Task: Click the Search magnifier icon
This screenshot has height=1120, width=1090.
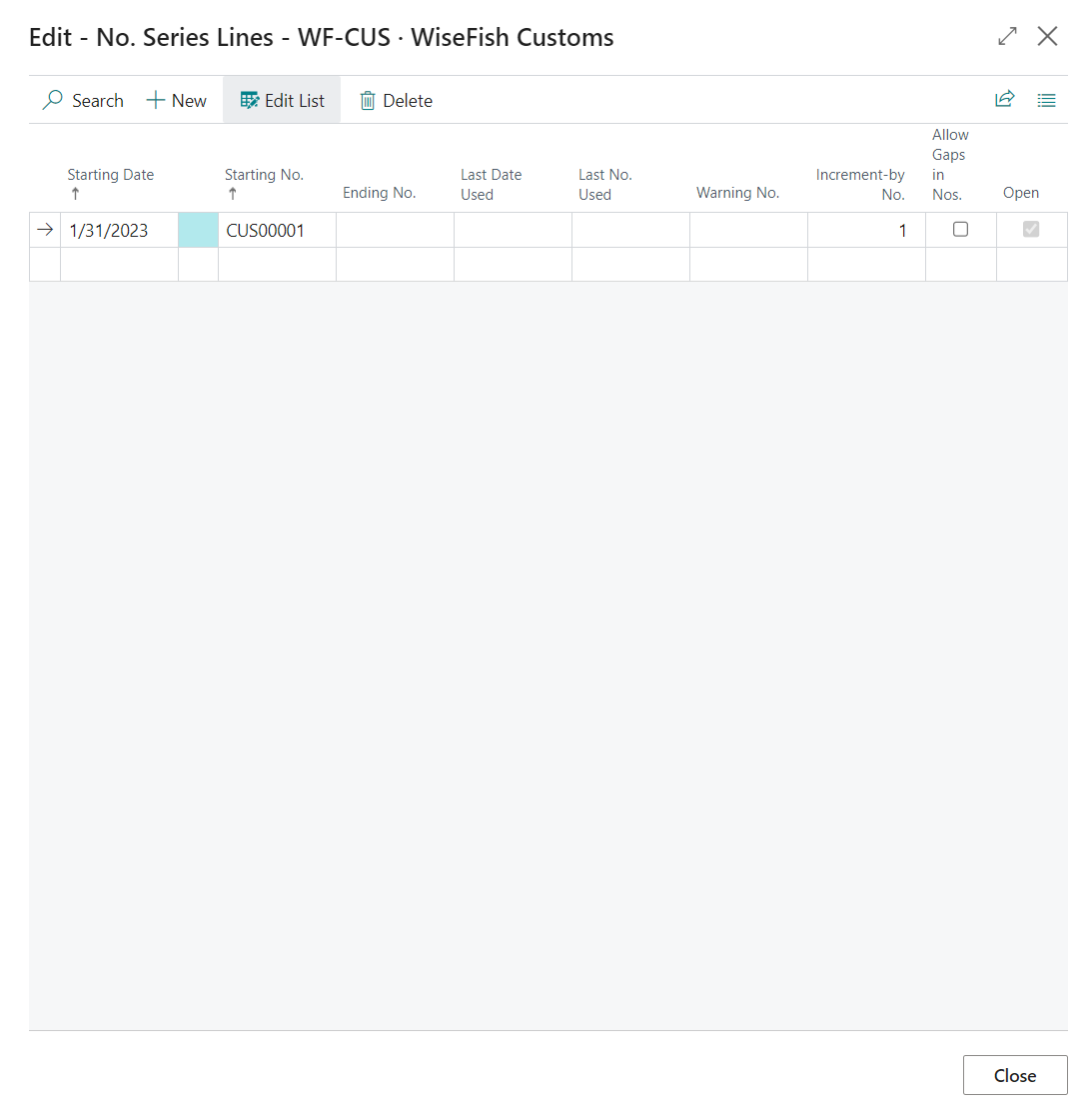Action: pyautogui.click(x=53, y=101)
